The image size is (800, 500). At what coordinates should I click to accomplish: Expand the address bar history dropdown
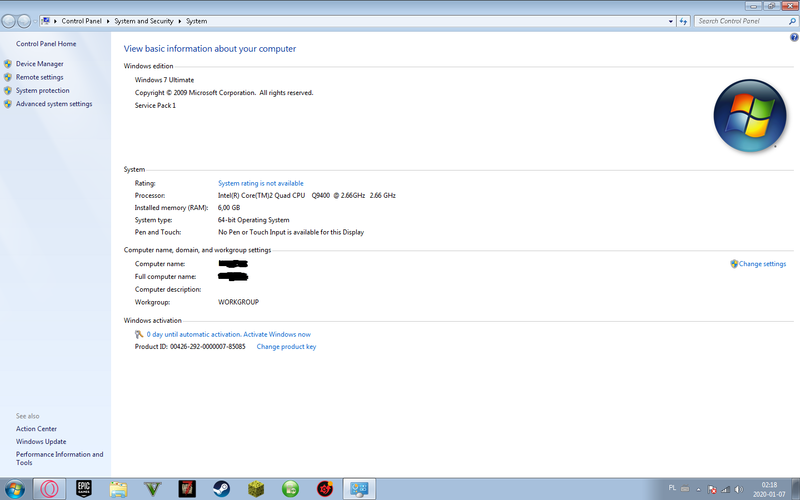[x=670, y=21]
